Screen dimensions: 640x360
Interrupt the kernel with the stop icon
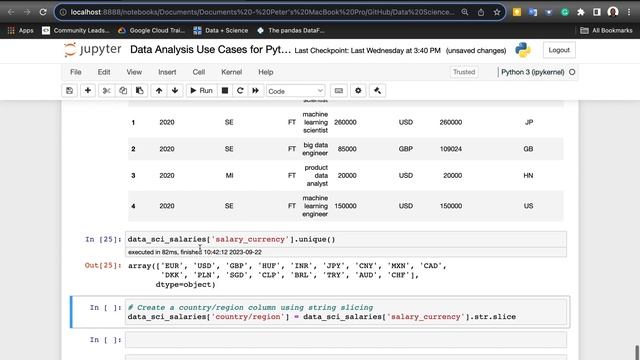click(x=224, y=91)
